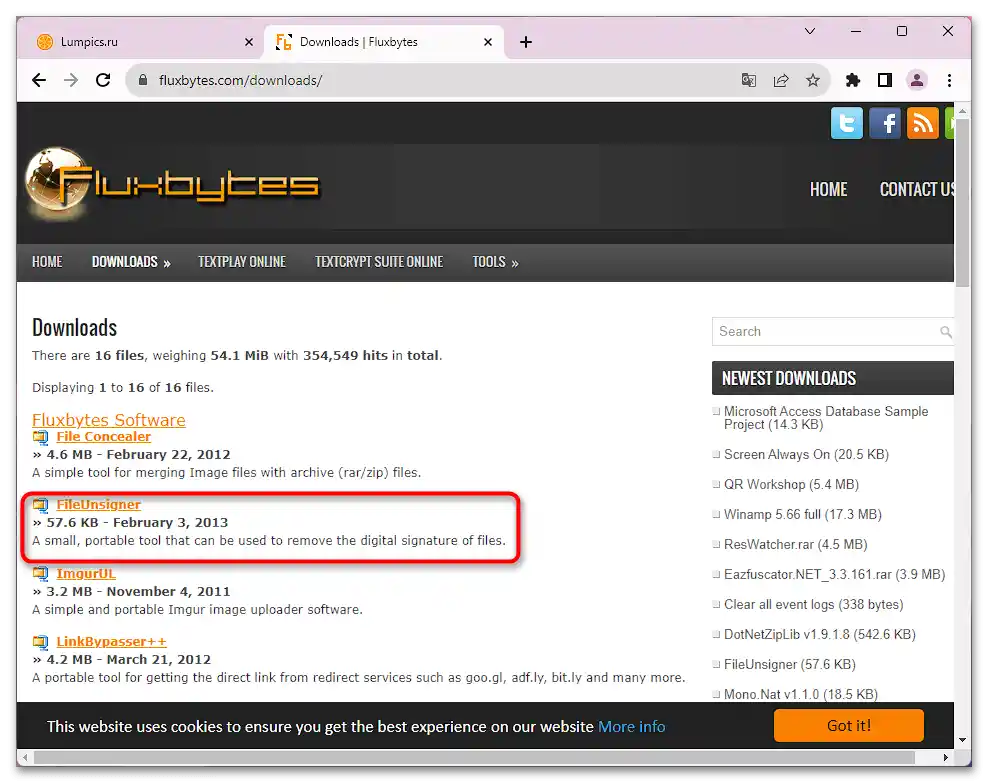The image size is (988, 783).
Task: Open TEXTPLAY ONLINE menu item
Action: coord(242,262)
